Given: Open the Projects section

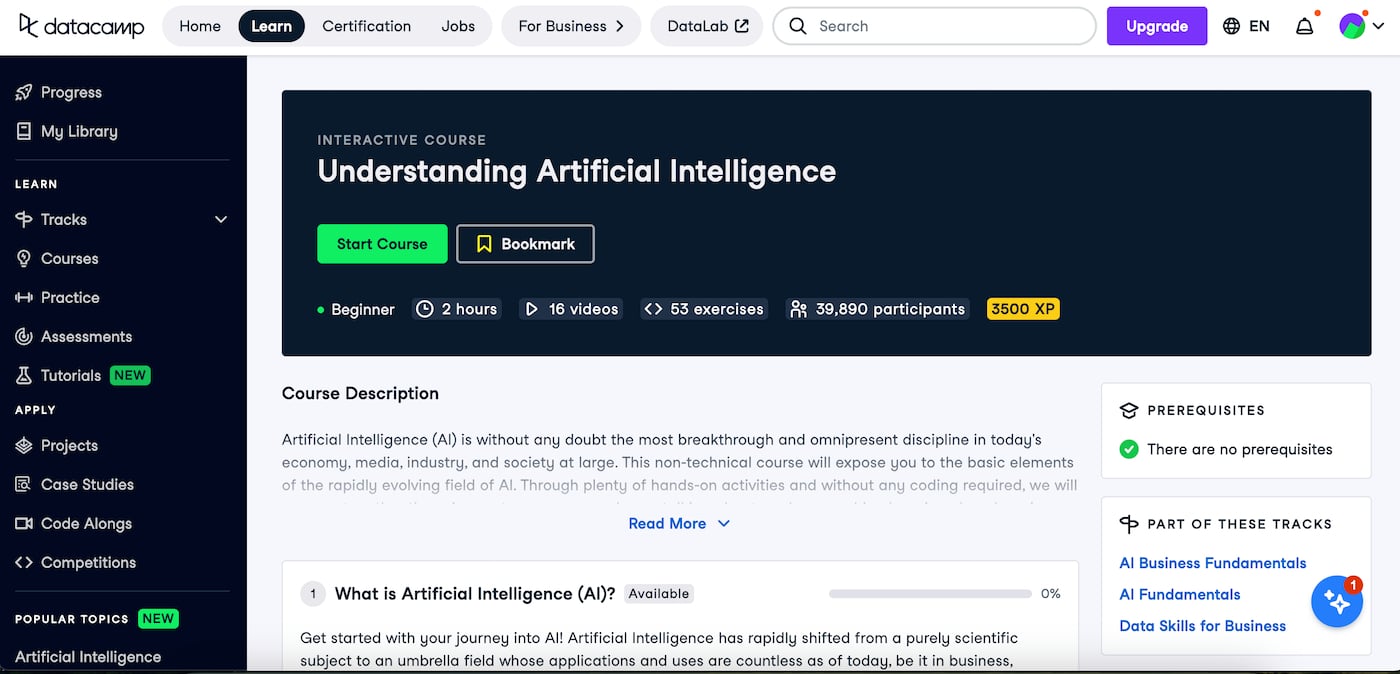Looking at the screenshot, I should [x=70, y=445].
